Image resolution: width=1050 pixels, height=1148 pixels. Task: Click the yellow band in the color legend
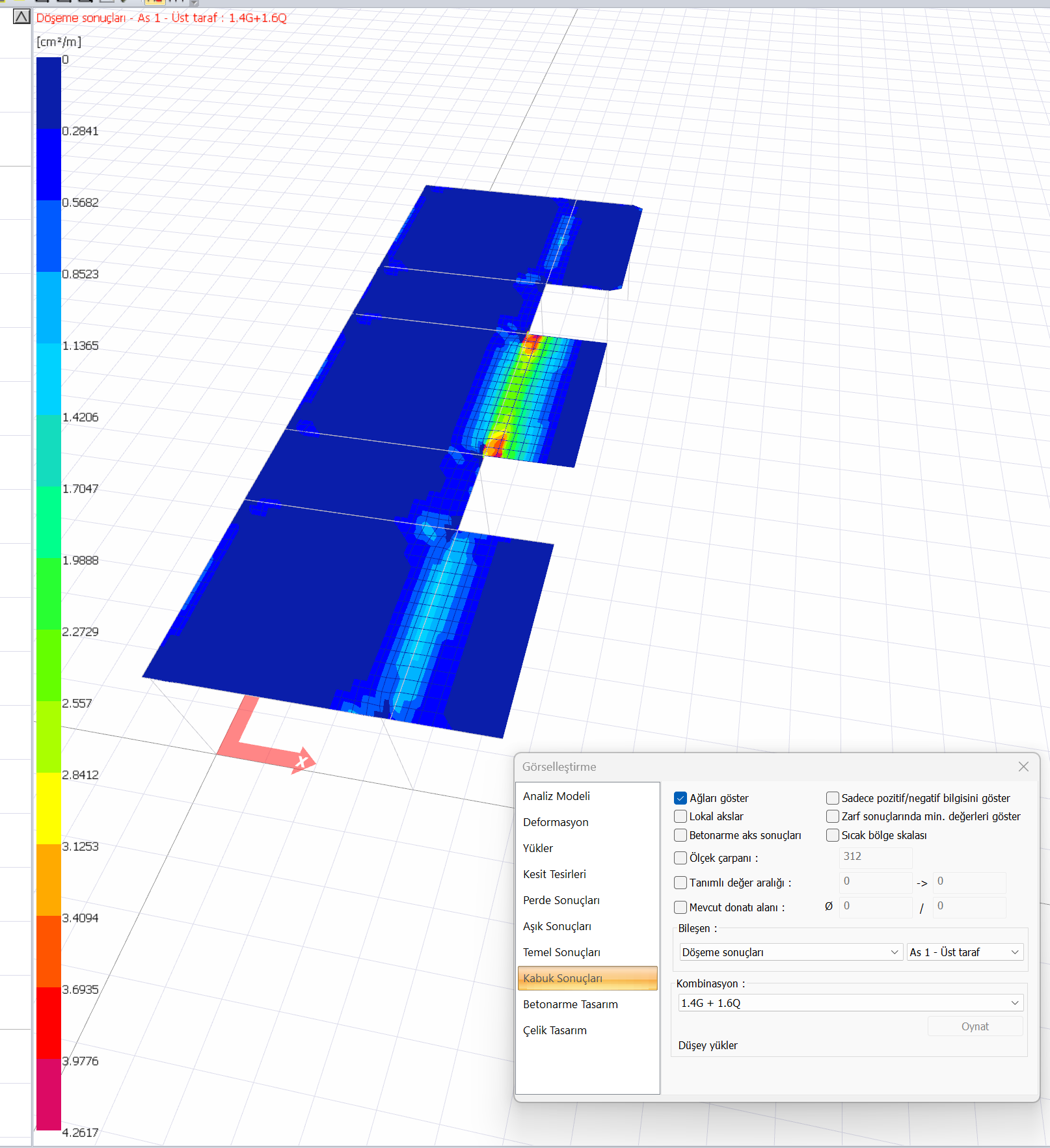tap(49, 808)
